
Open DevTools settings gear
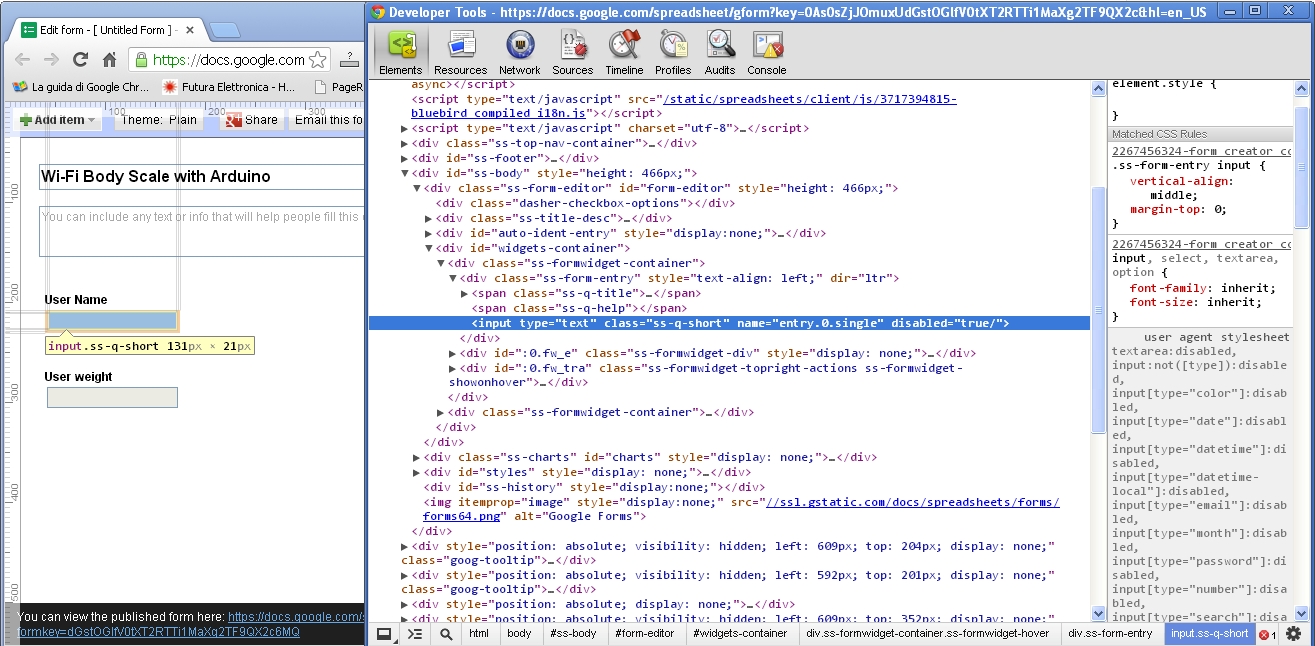pyautogui.click(x=1293, y=634)
